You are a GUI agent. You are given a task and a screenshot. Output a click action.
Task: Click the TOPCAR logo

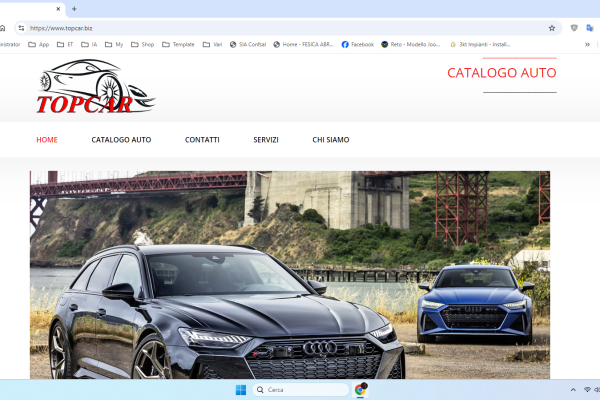coord(96,87)
